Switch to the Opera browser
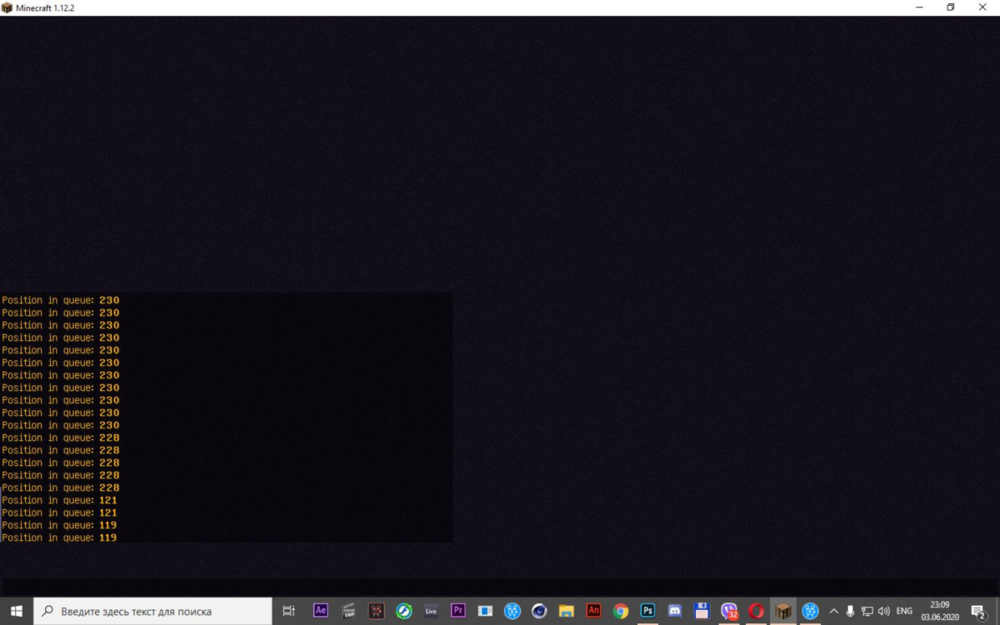1000x625 pixels. click(756, 611)
